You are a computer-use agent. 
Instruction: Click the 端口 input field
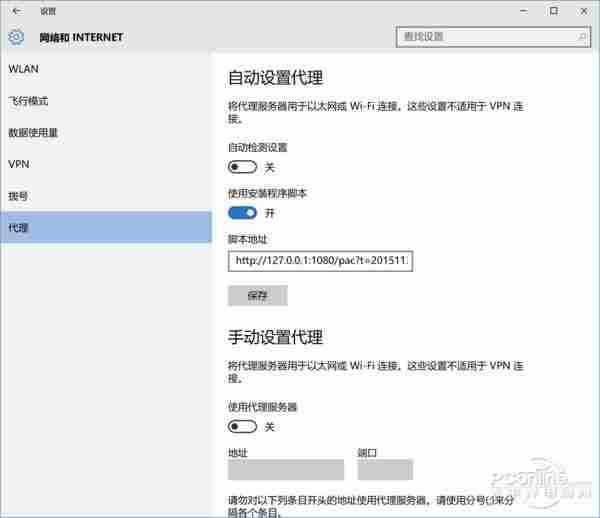385,470
